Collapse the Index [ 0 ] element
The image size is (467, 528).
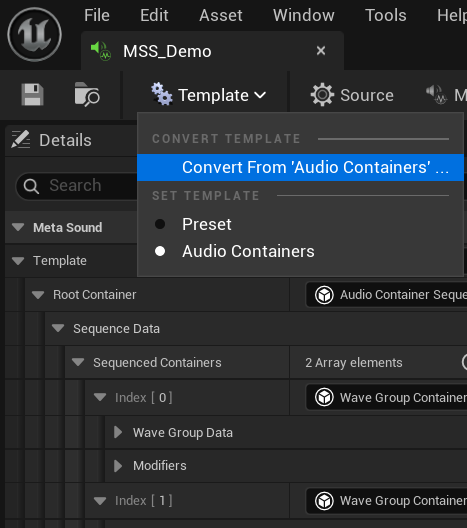tap(100, 397)
